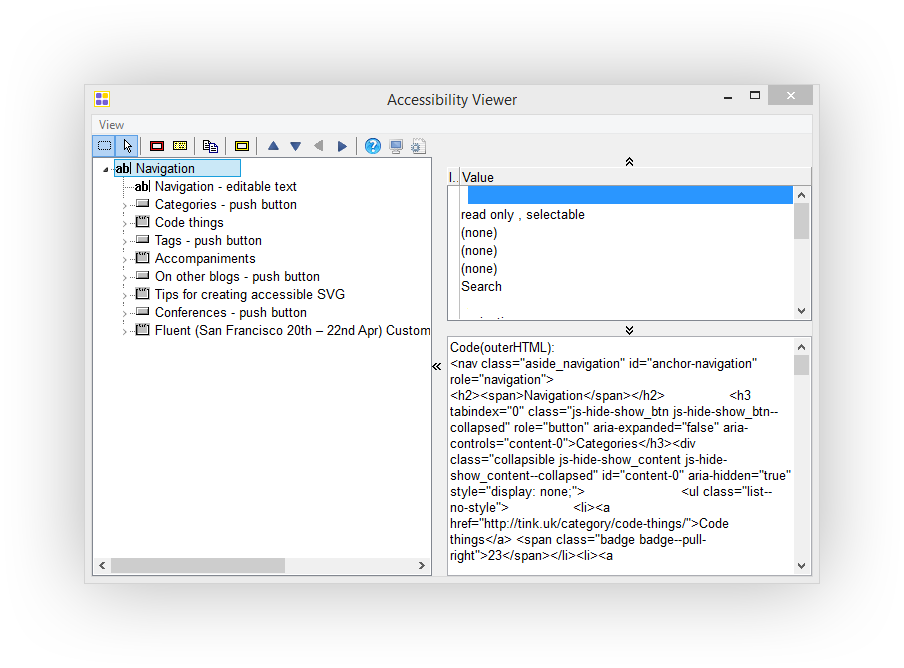Image resolution: width=904 pixels, height=668 pixels.
Task: Click the grey left-arrow toolbar button
Action: point(318,146)
